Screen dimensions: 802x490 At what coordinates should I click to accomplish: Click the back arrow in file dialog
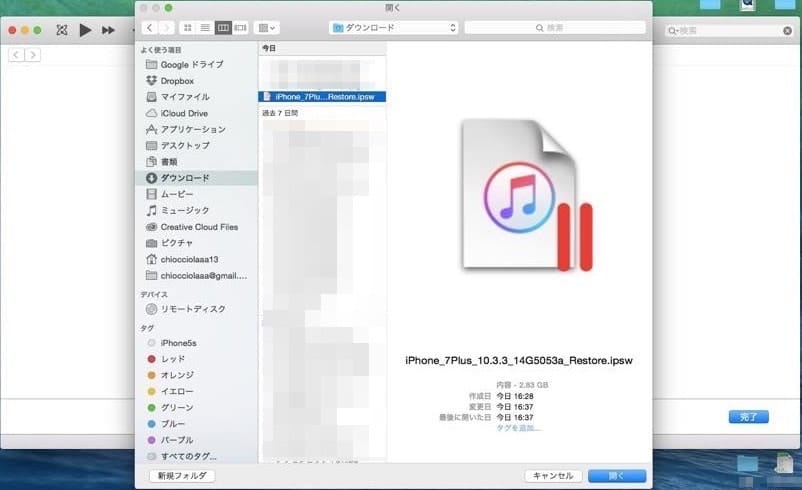[x=149, y=28]
